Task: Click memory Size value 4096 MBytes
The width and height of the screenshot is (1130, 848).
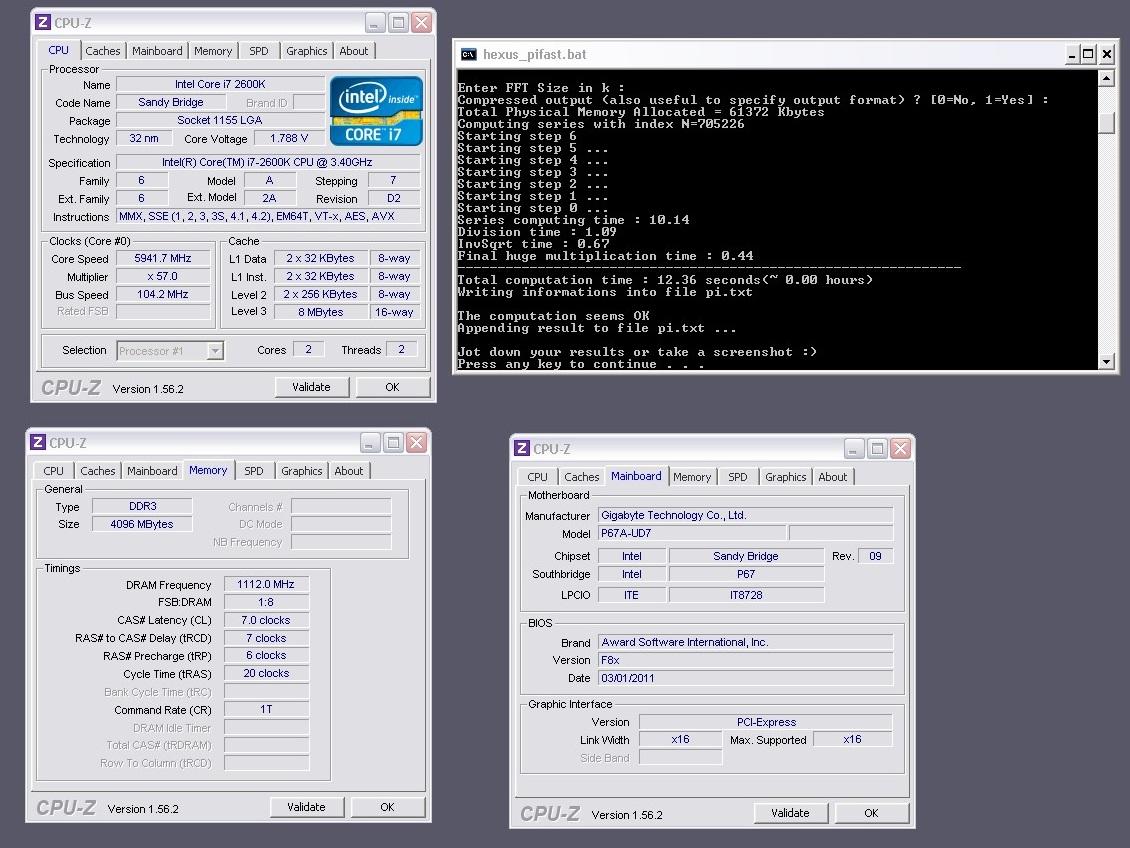Action: [142, 525]
